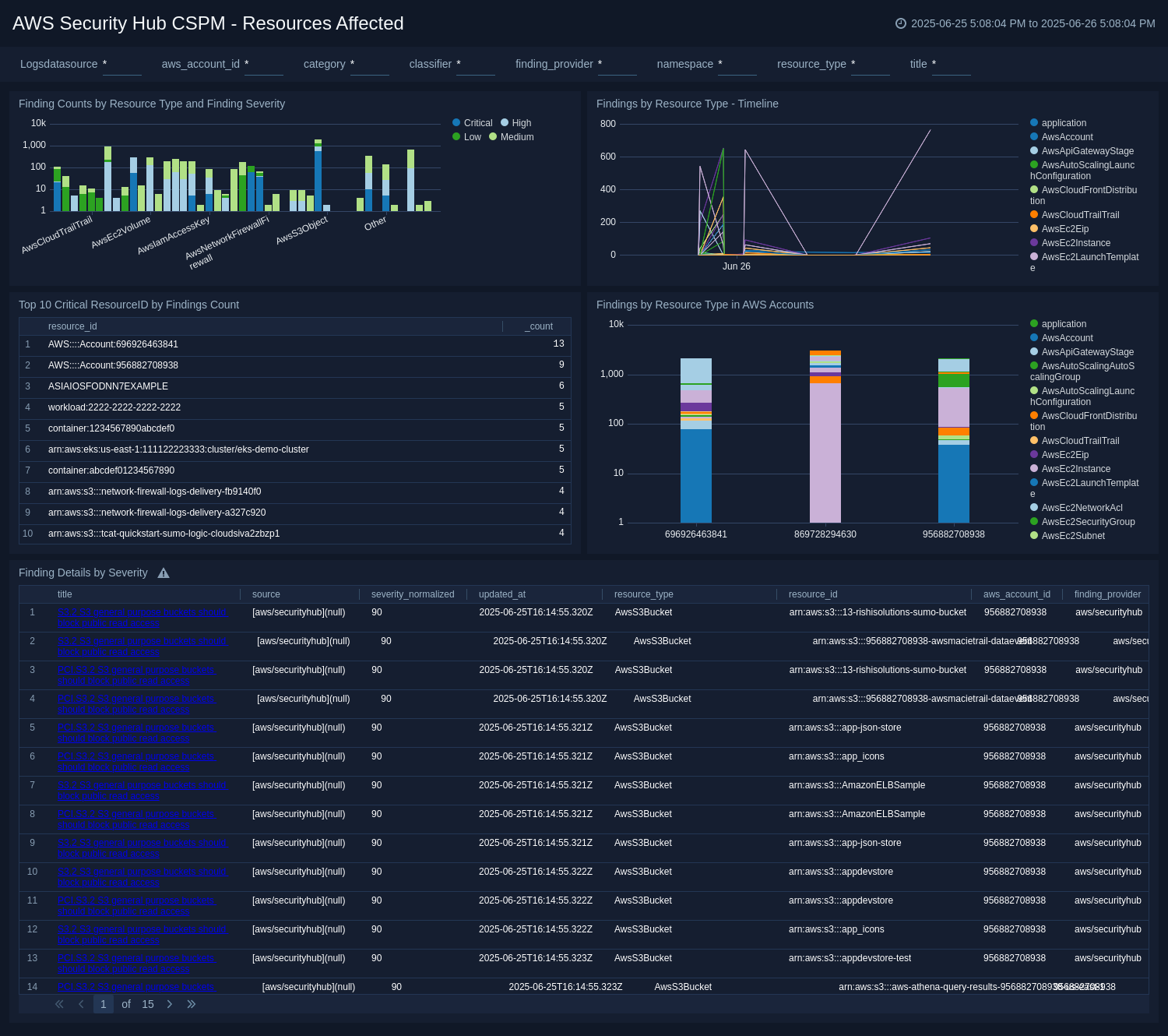
Task: Jump to the last page using the double-right arrow
Action: (191, 1004)
